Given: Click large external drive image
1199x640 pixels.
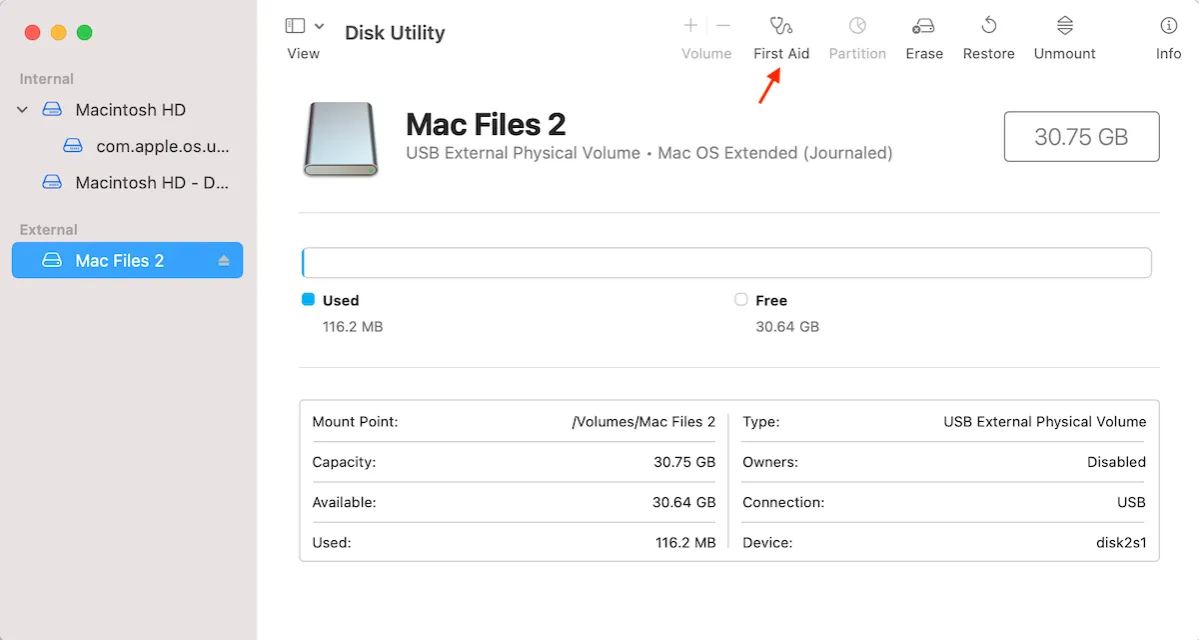Looking at the screenshot, I should pyautogui.click(x=340, y=139).
